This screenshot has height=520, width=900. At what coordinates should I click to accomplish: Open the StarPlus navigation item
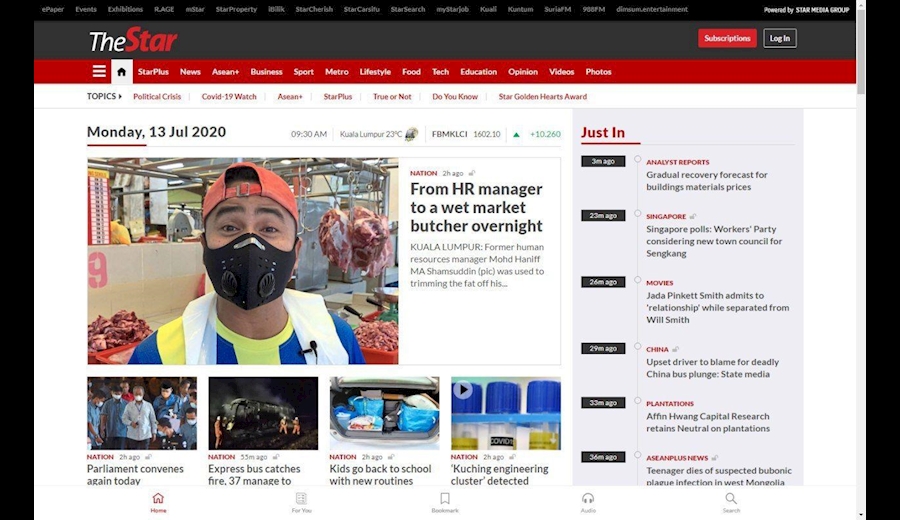coord(153,72)
